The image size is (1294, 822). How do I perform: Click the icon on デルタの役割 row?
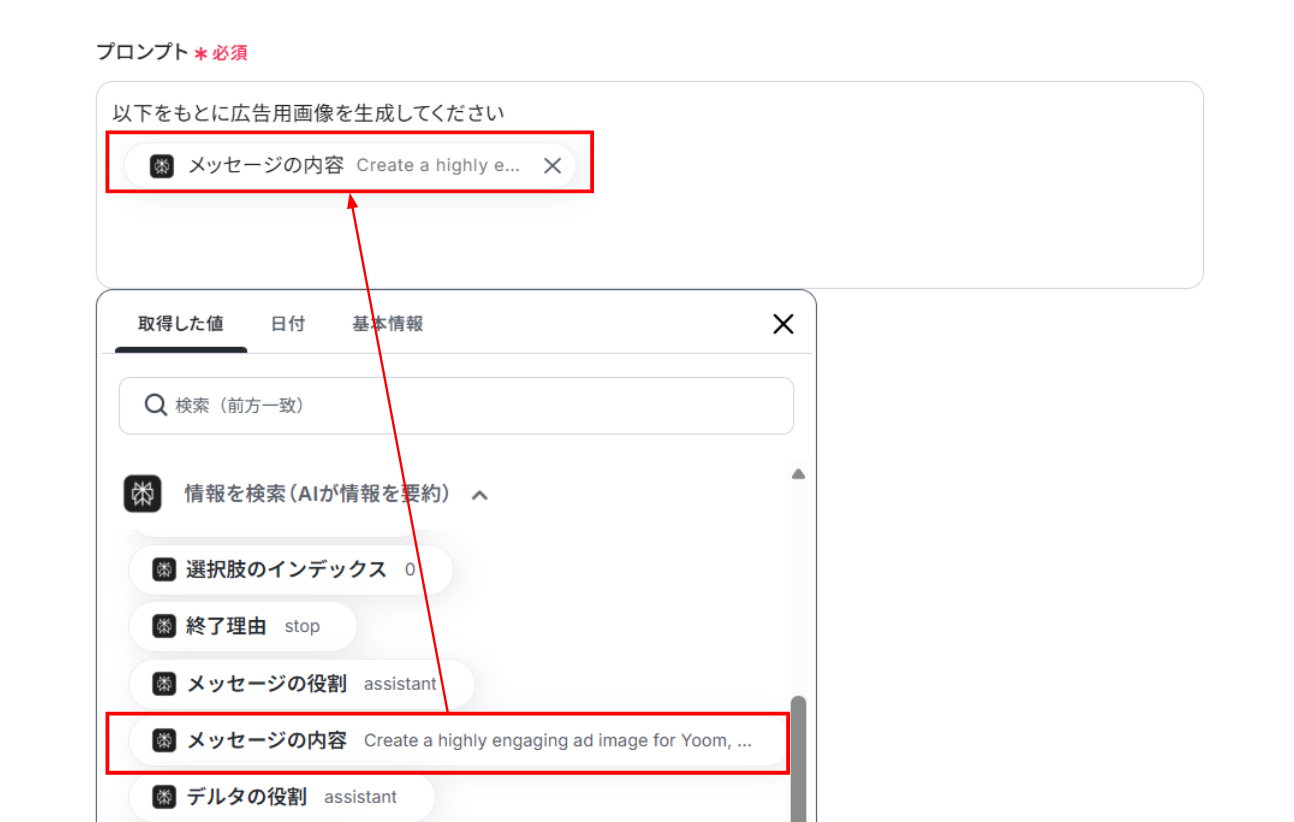[164, 797]
